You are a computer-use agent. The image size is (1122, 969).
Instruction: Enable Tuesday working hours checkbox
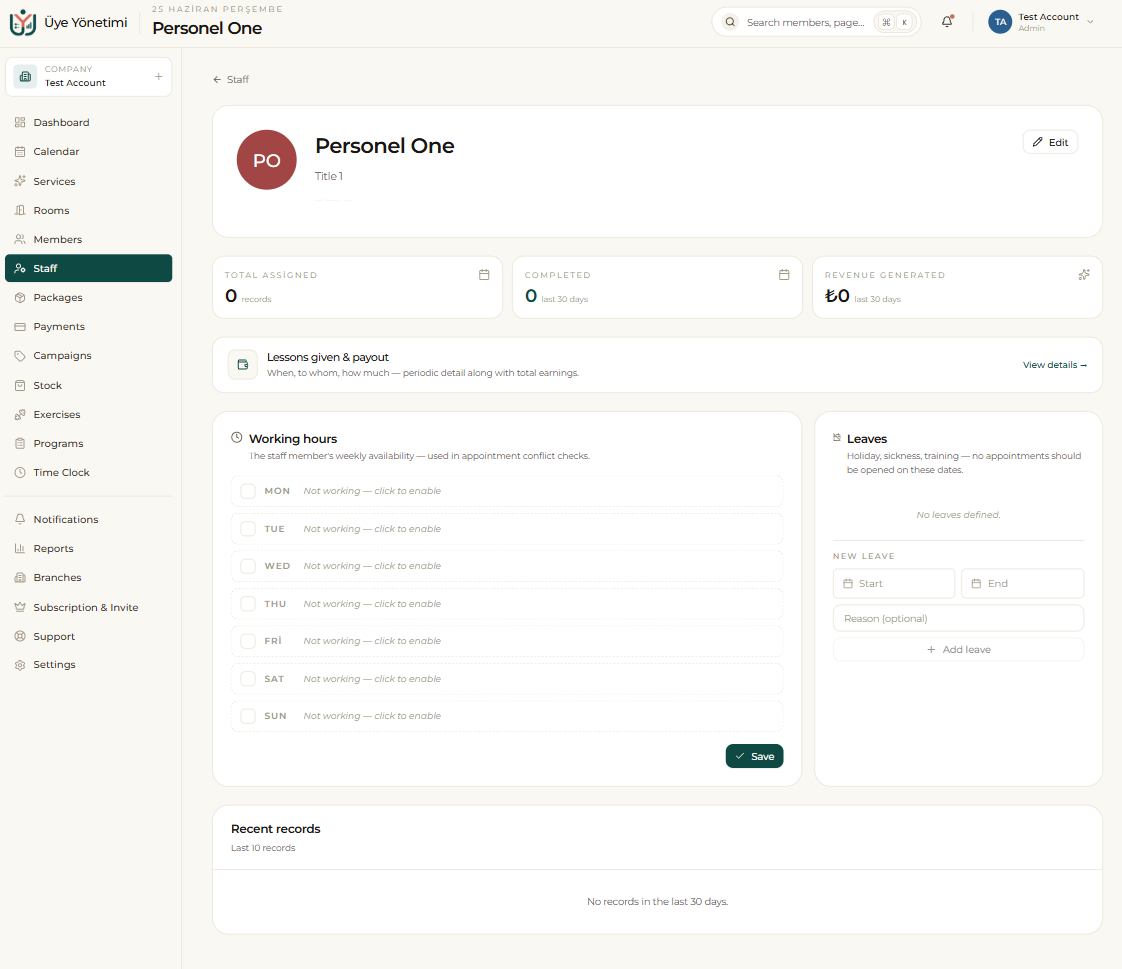coord(248,529)
